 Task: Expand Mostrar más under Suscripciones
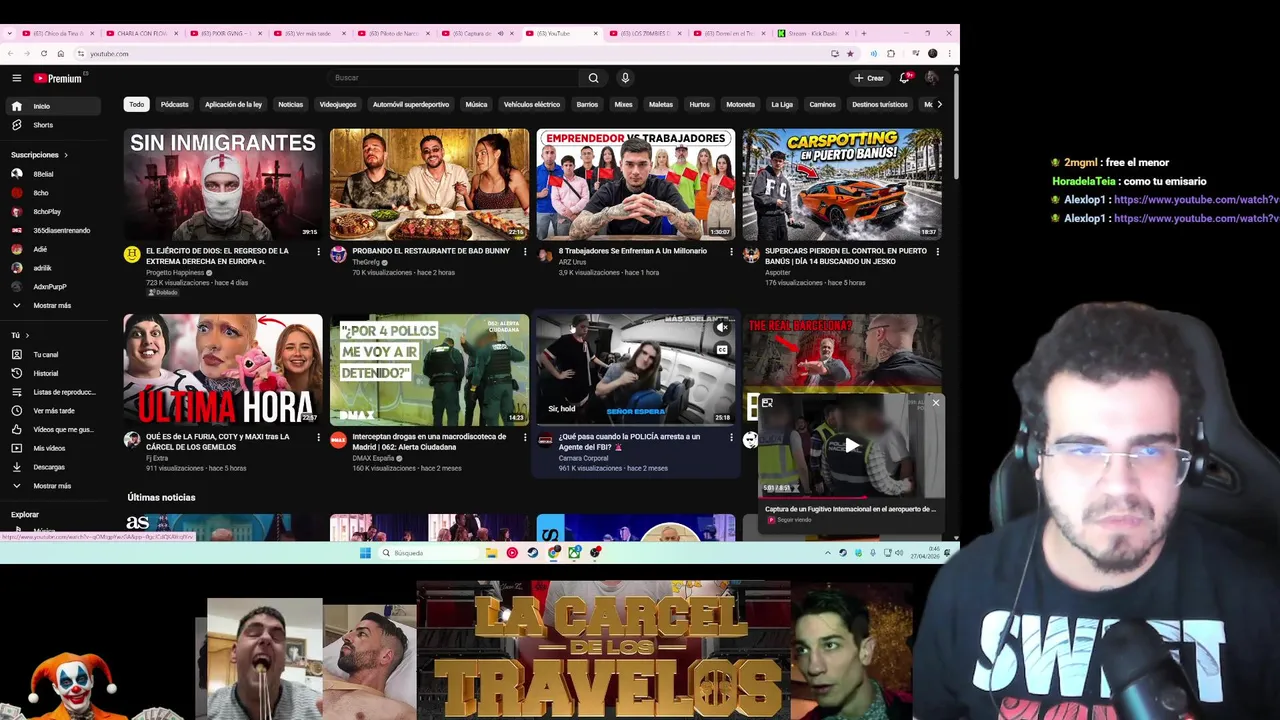point(51,305)
